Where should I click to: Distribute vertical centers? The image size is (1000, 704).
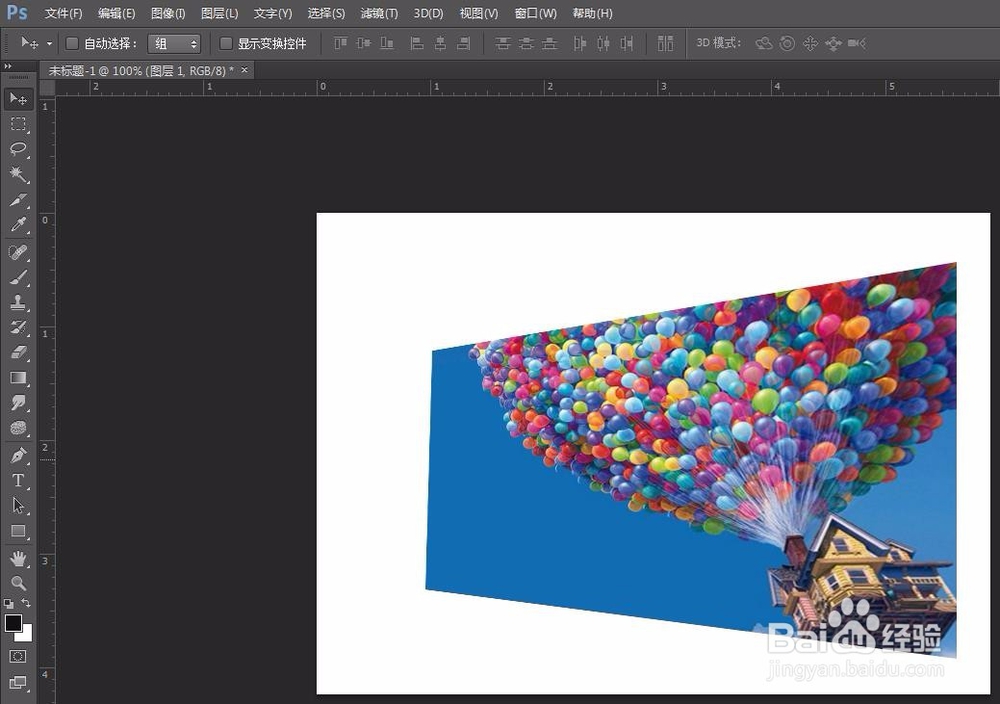click(x=526, y=43)
